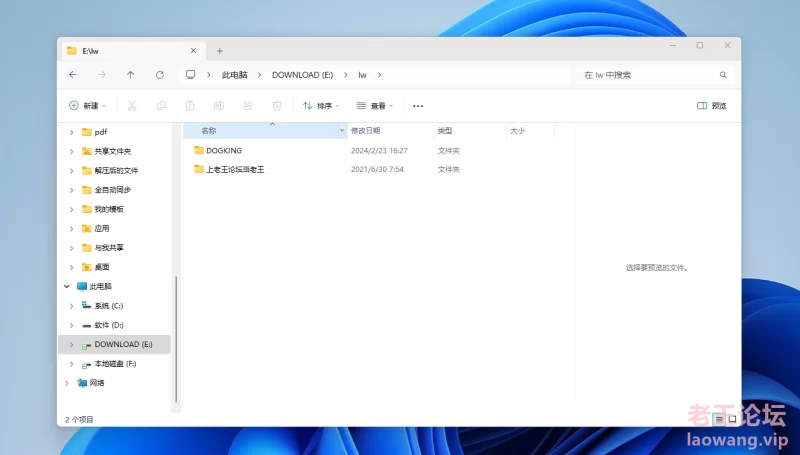Expand the 本地磁盘 (F:) drive node
The width and height of the screenshot is (800, 455).
[71, 364]
